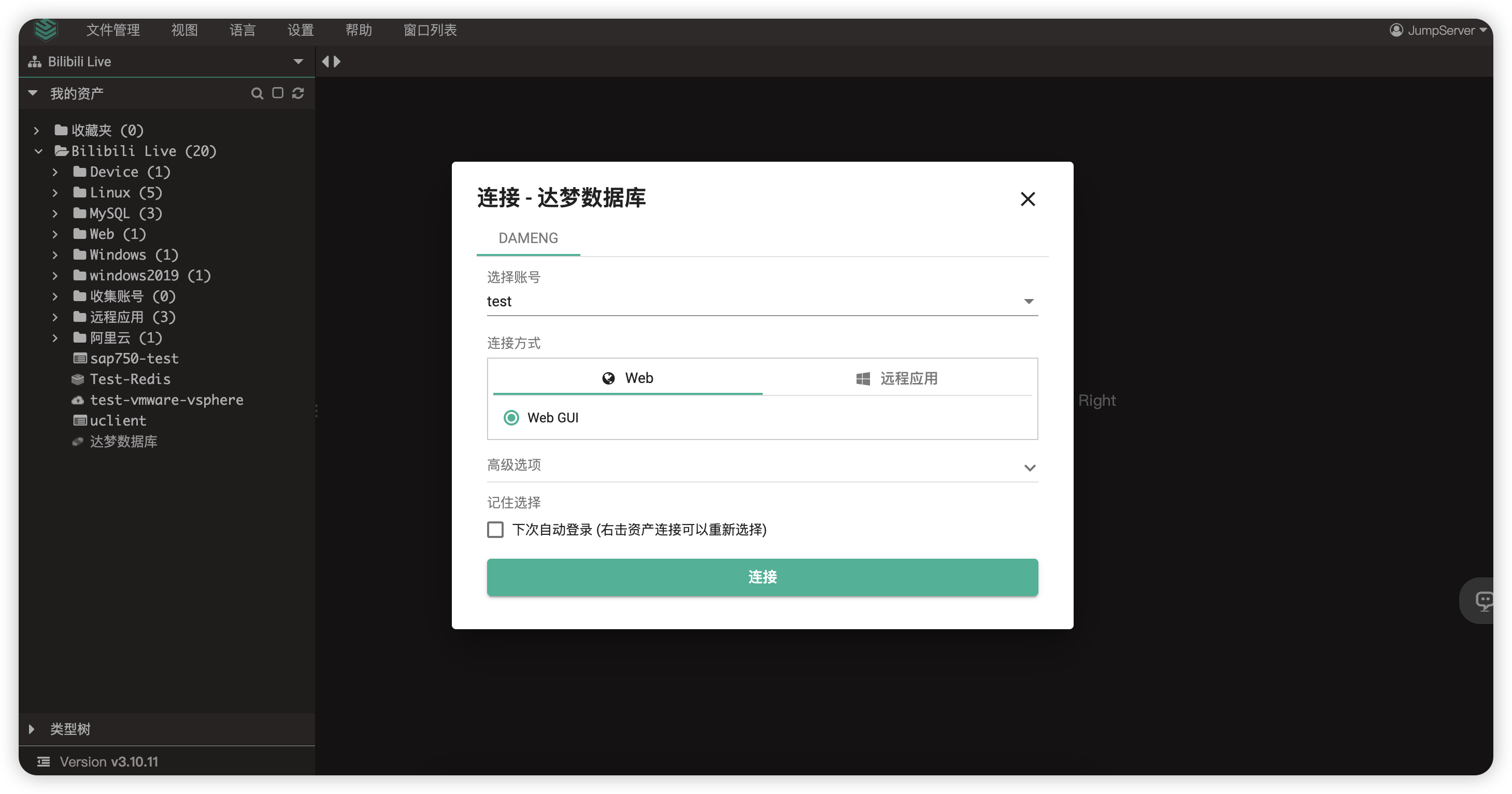This screenshot has height=794, width=1512.
Task: Click the Version v3.10.11 text
Action: (x=109, y=762)
